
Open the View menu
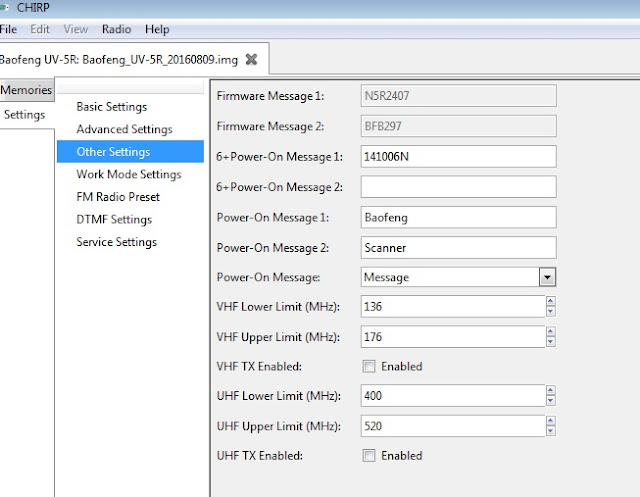point(76,29)
